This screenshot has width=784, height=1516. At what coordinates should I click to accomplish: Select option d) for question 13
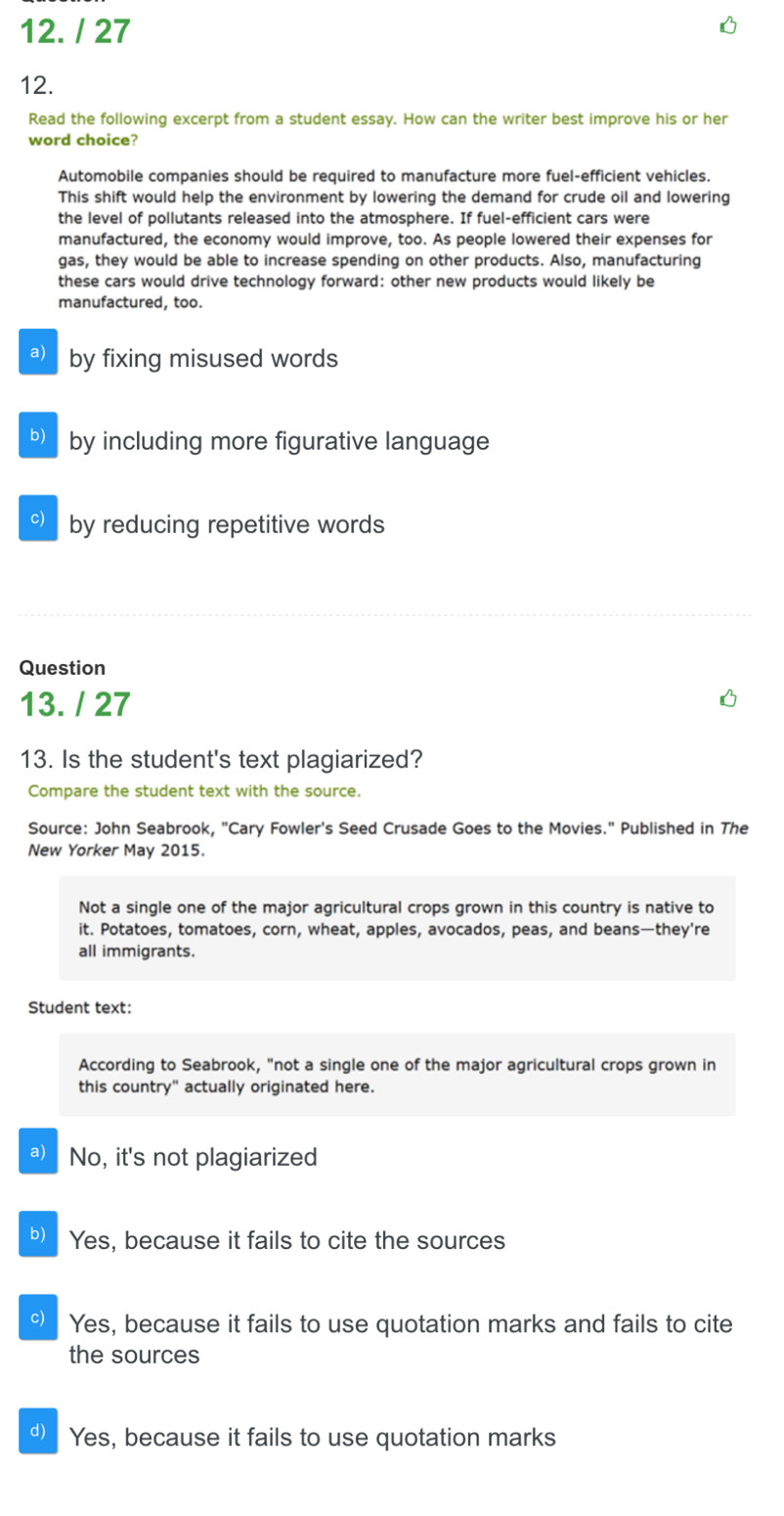(38, 1433)
